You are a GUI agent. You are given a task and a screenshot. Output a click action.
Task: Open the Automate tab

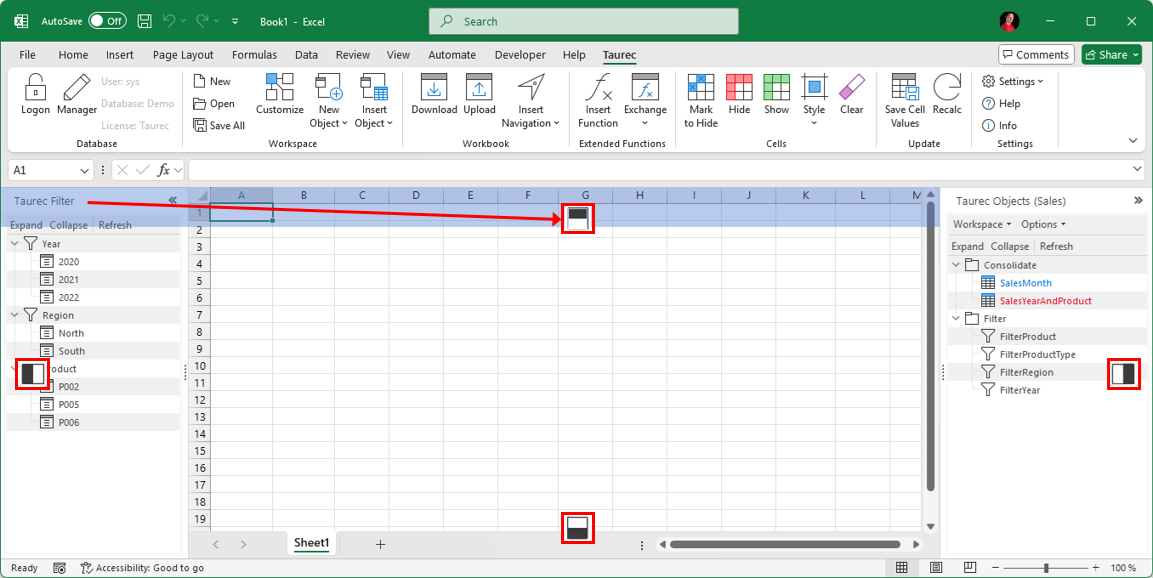click(451, 55)
